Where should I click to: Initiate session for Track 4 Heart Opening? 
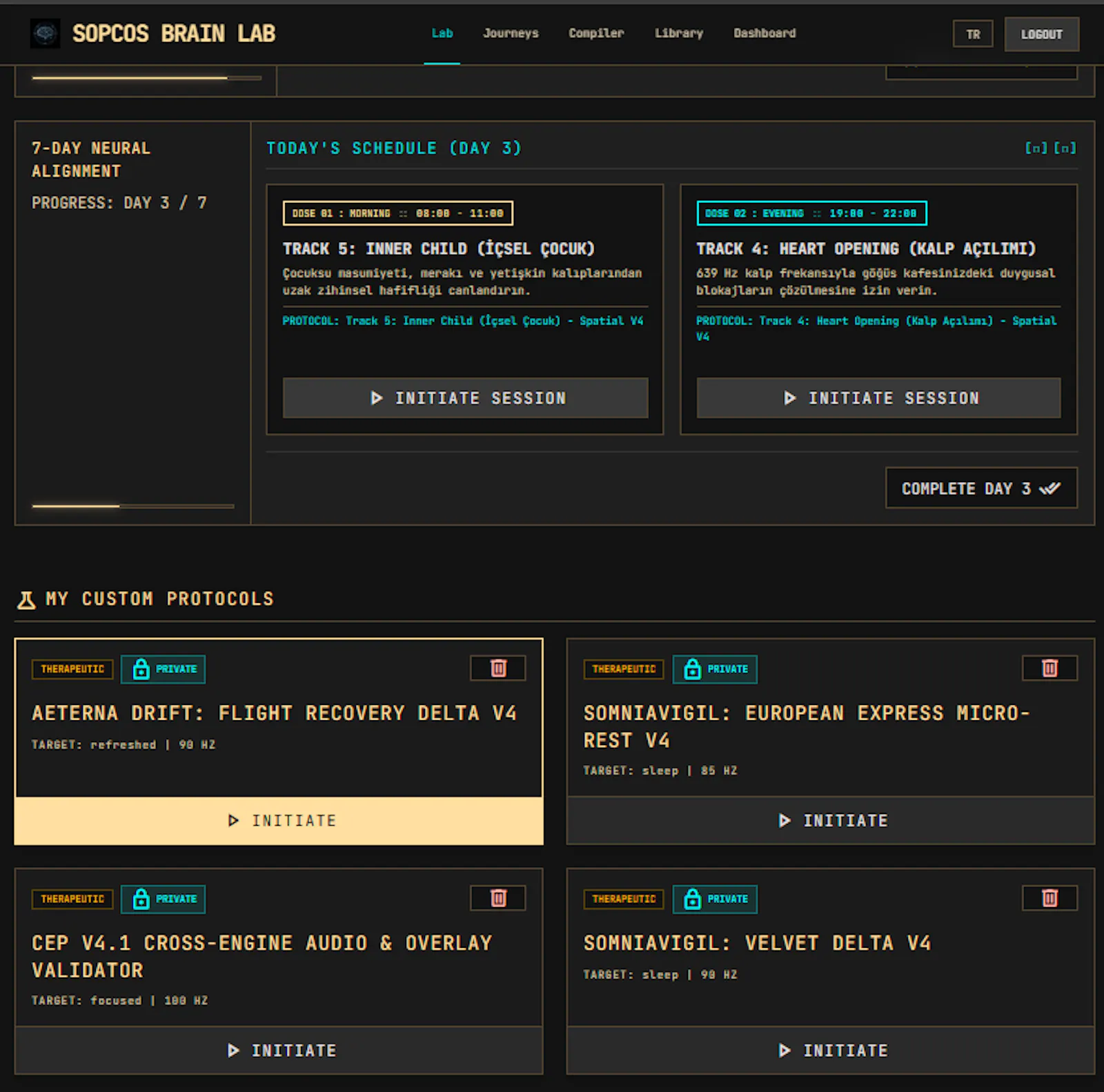(x=878, y=397)
